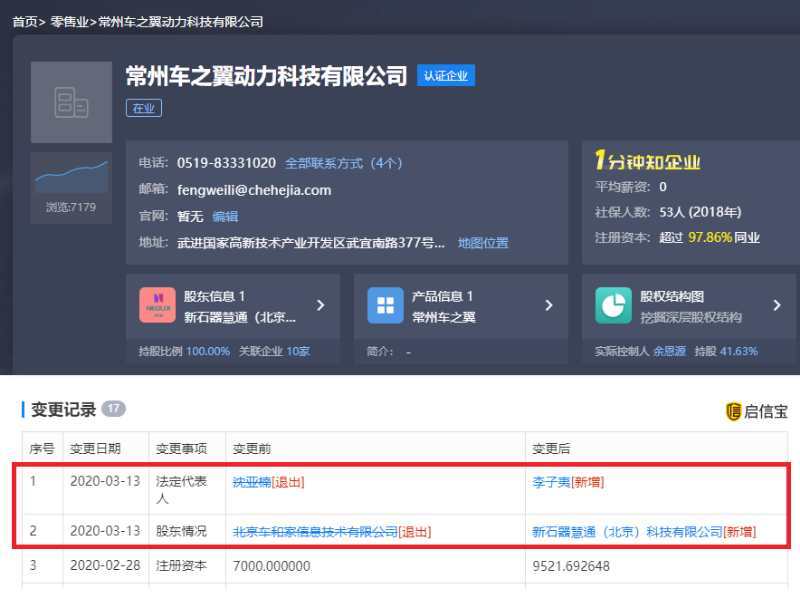Open the 李子夷[新增] person link
The width and height of the screenshot is (800, 598).
click(548, 483)
